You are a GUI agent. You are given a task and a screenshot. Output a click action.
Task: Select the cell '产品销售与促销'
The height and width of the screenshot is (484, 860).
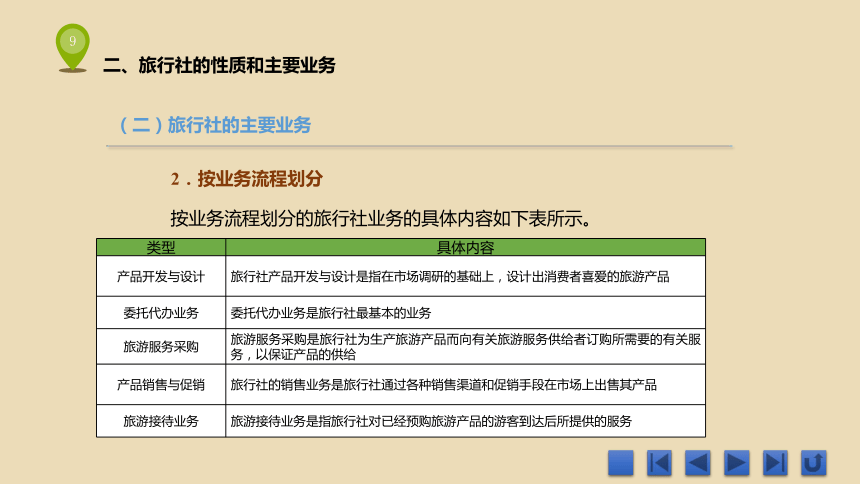(x=161, y=385)
